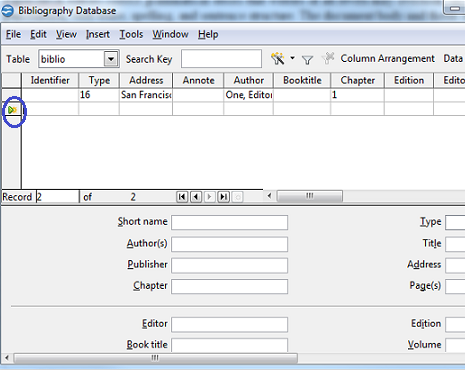Click the new record navigation button
This screenshot has height=370, width=465.
tap(237, 197)
